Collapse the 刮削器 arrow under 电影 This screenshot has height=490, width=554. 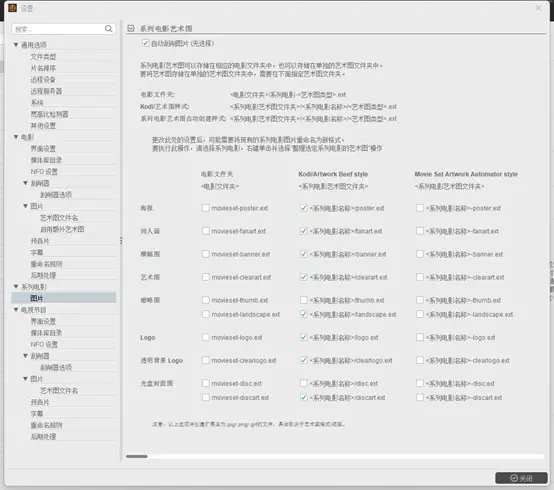pos(25,183)
